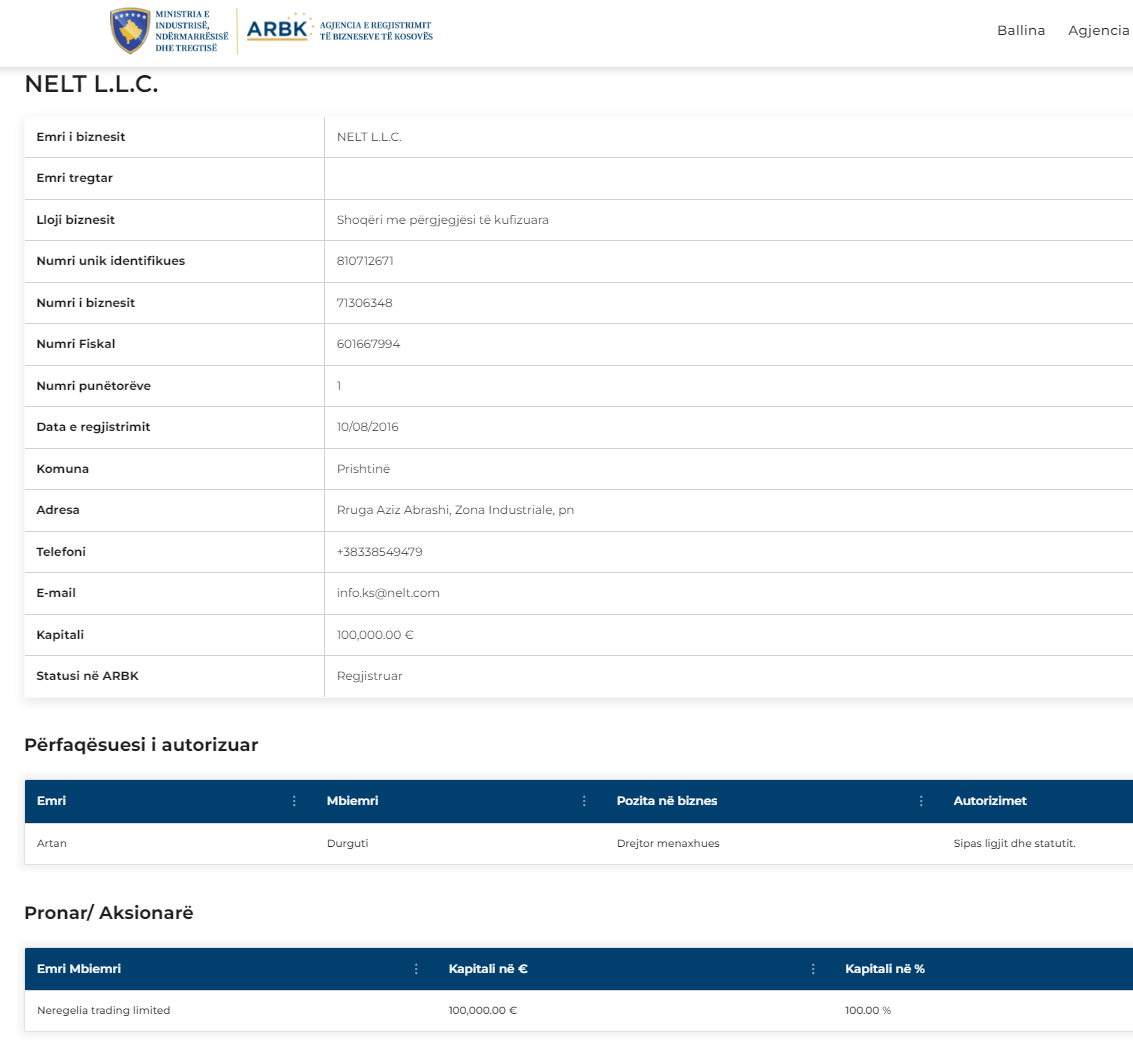Select Kapitali value 100,000.00 € in details
1133x1041 pixels.
375,636
